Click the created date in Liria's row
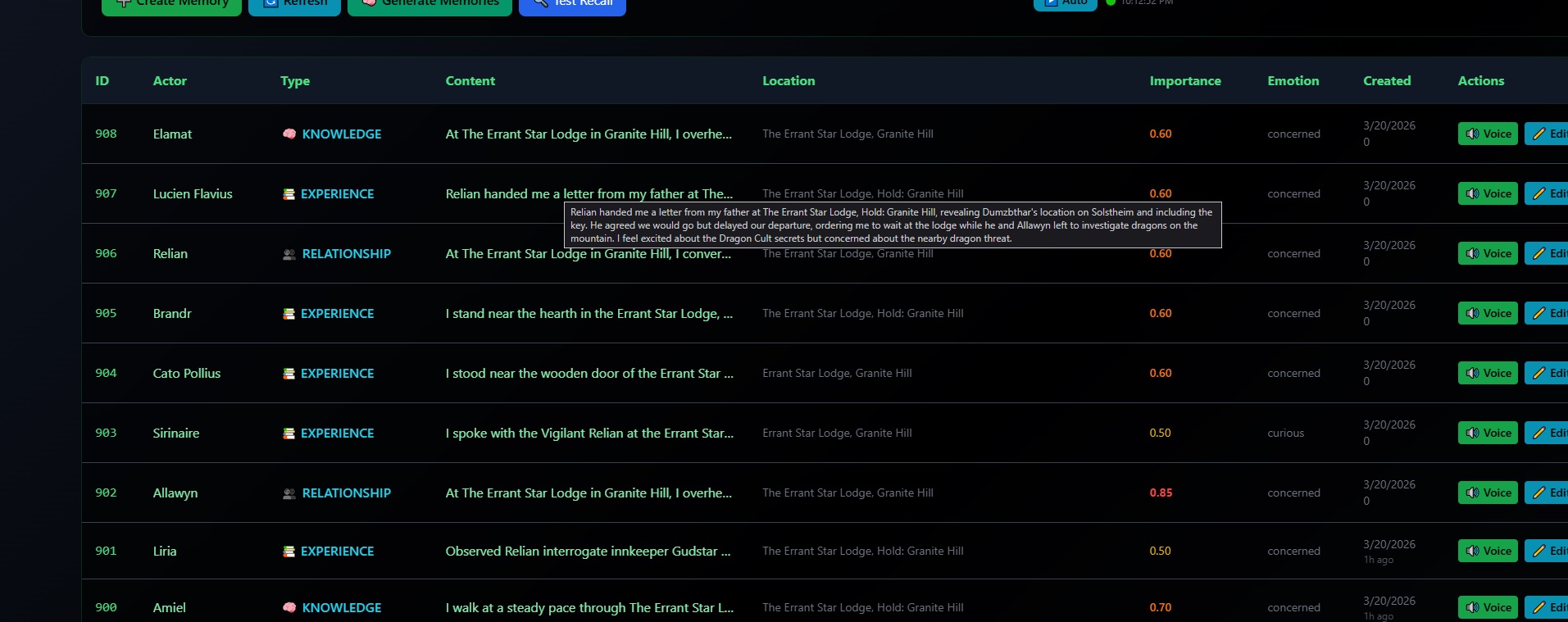The image size is (1568, 622). [x=1389, y=544]
